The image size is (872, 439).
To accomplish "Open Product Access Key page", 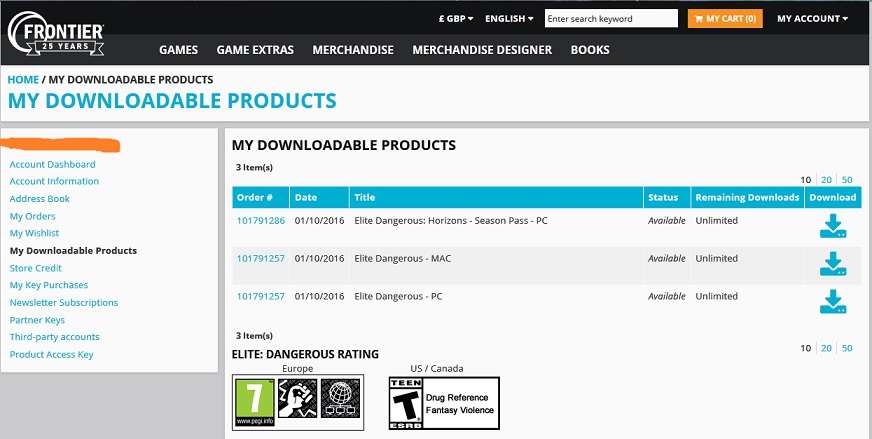I will point(51,354).
